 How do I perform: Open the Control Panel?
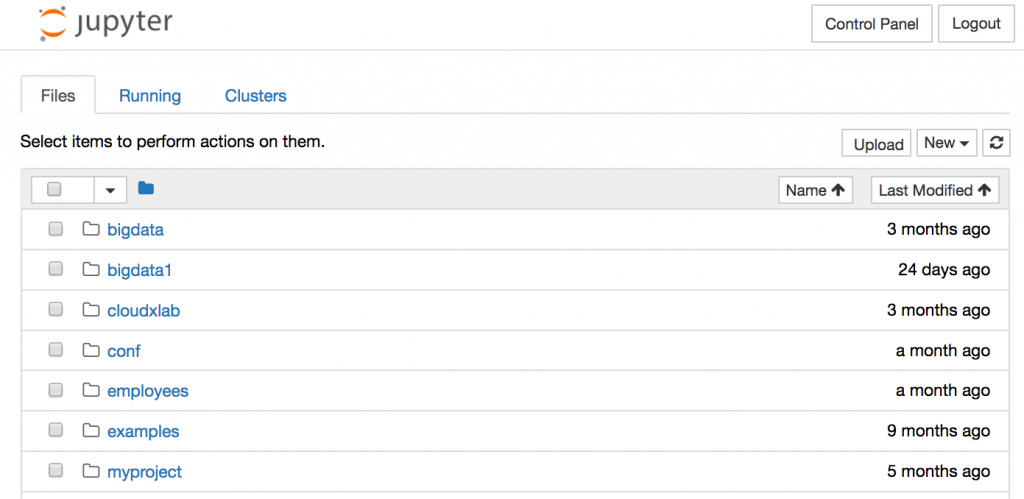tap(872, 24)
